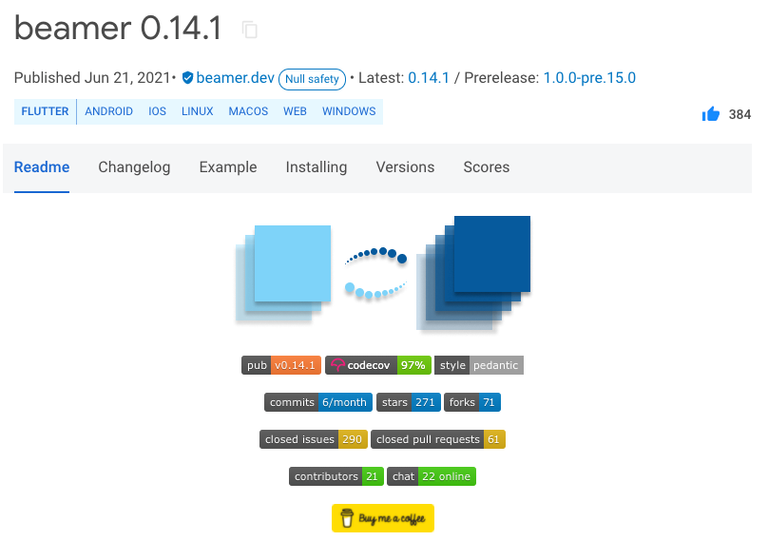Open the beamer.dev publisher link
The width and height of the screenshot is (768, 543).
(x=235, y=78)
